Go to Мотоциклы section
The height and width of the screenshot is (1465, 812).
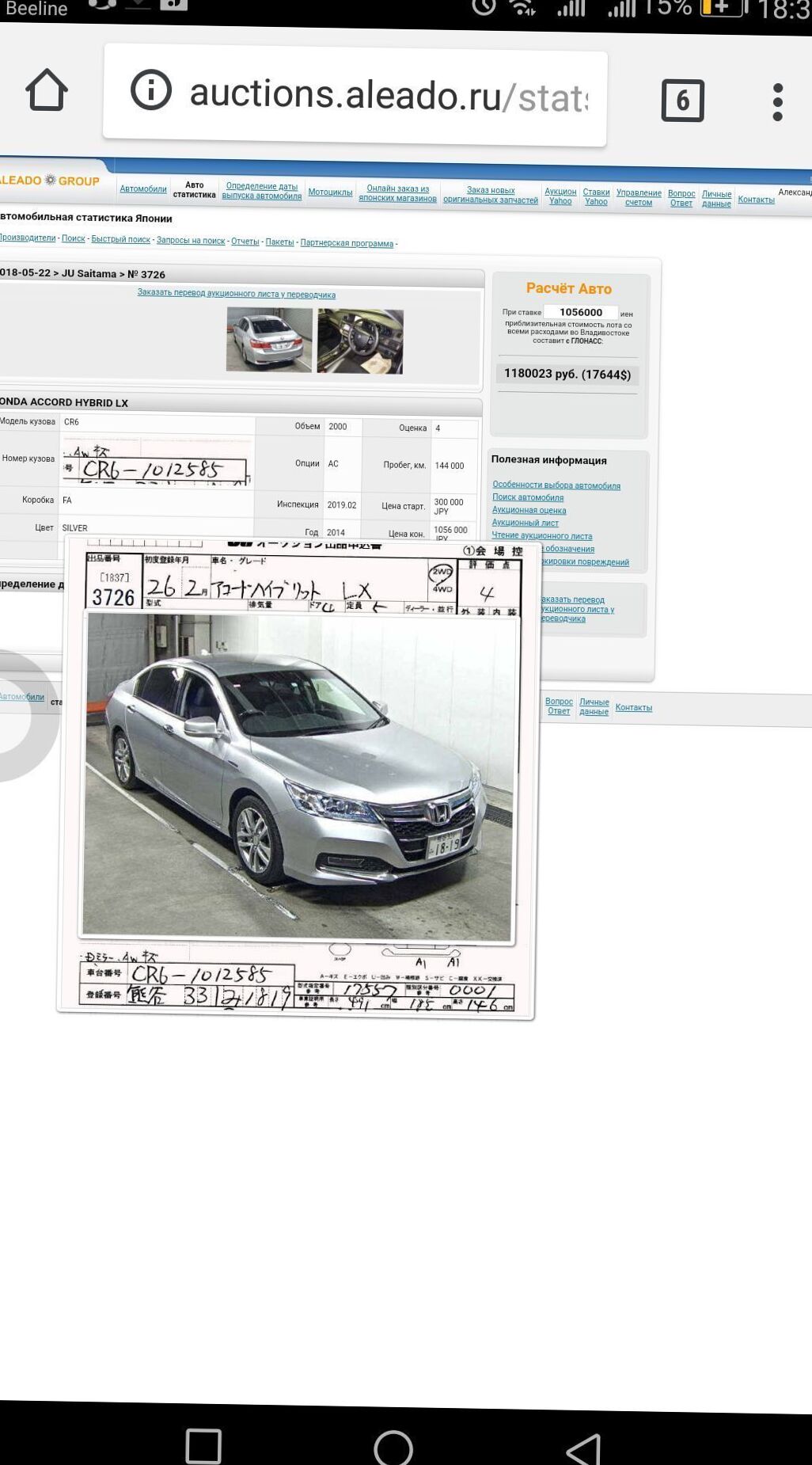pyautogui.click(x=330, y=192)
